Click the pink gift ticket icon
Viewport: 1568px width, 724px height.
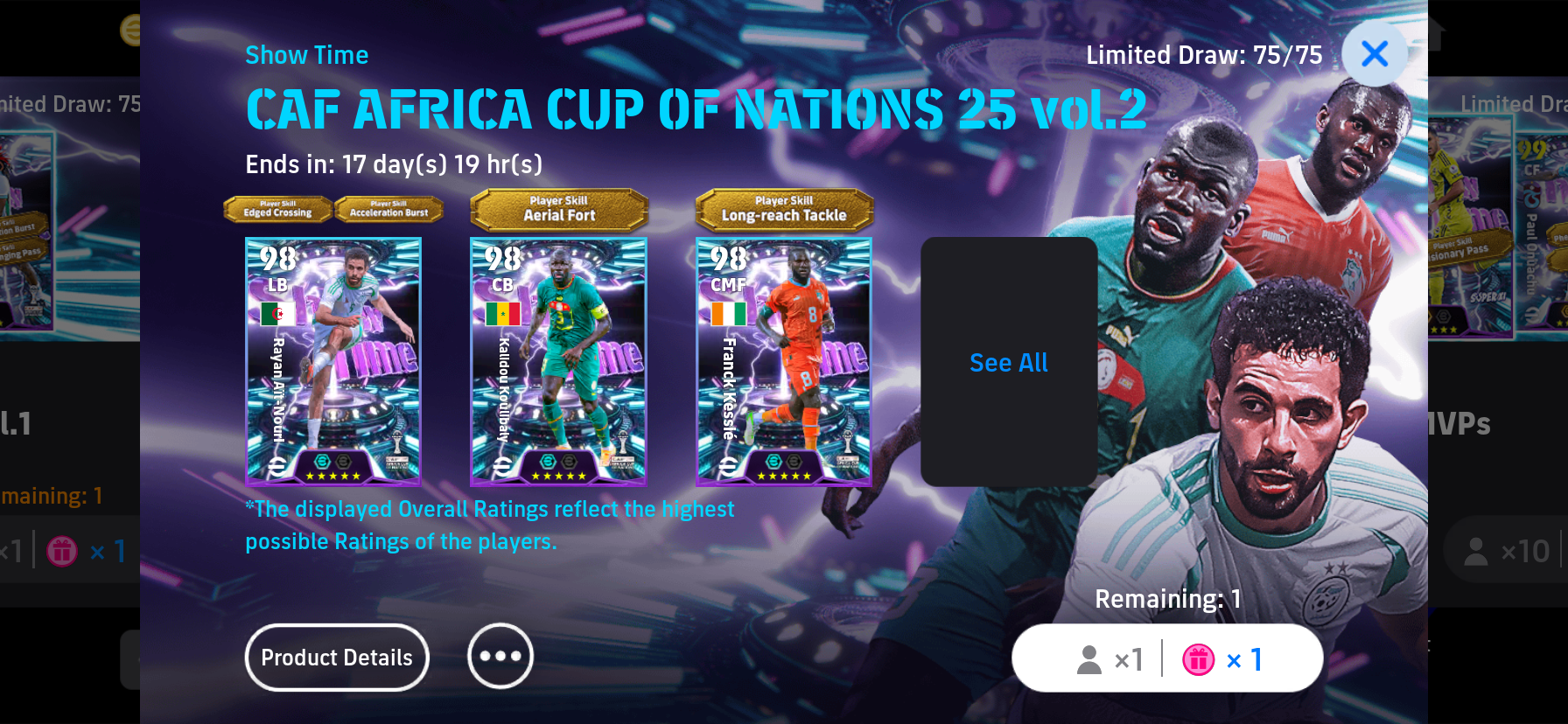click(x=1199, y=659)
